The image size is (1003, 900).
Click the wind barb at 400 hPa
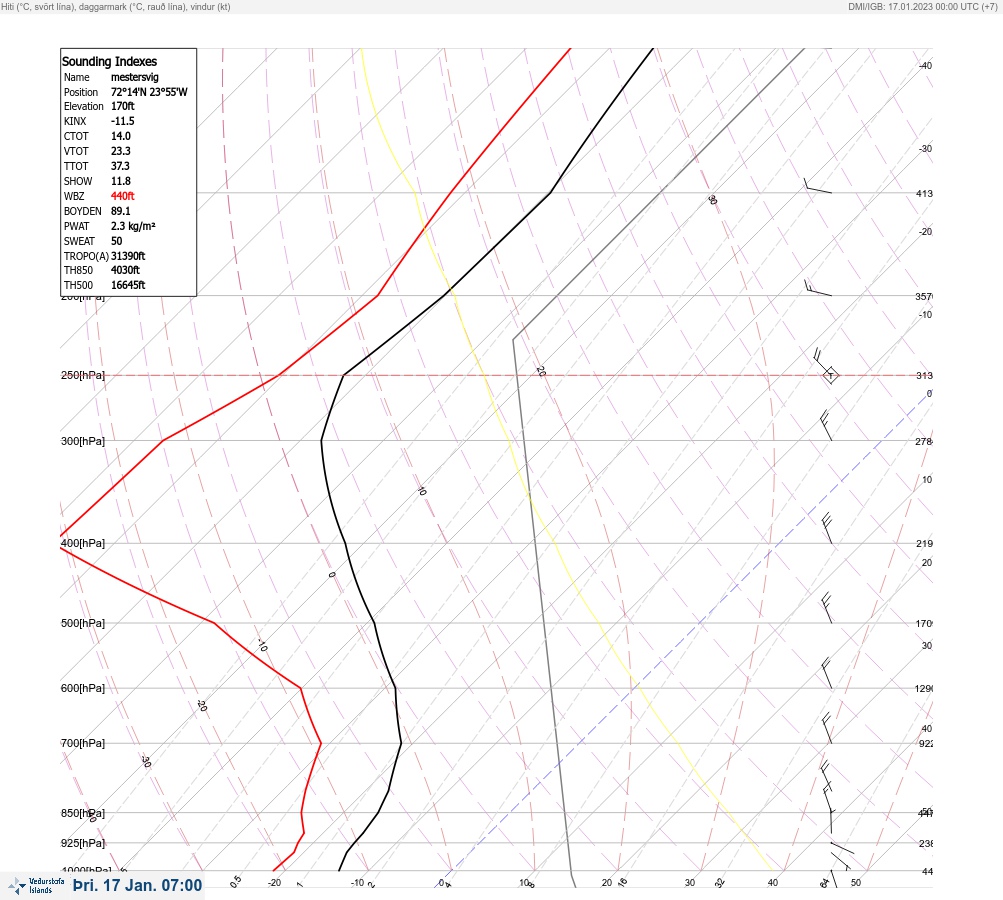(x=826, y=528)
